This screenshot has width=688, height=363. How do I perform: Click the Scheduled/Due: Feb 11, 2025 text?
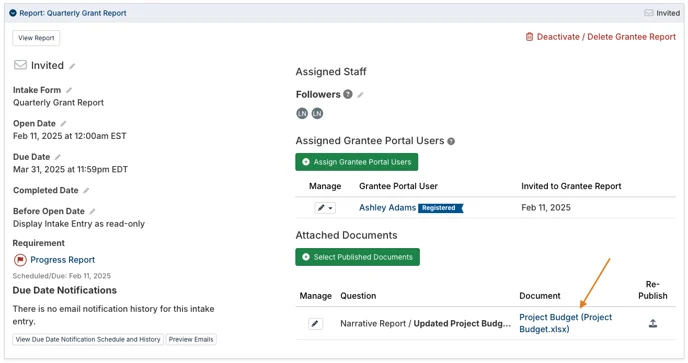(x=61, y=276)
